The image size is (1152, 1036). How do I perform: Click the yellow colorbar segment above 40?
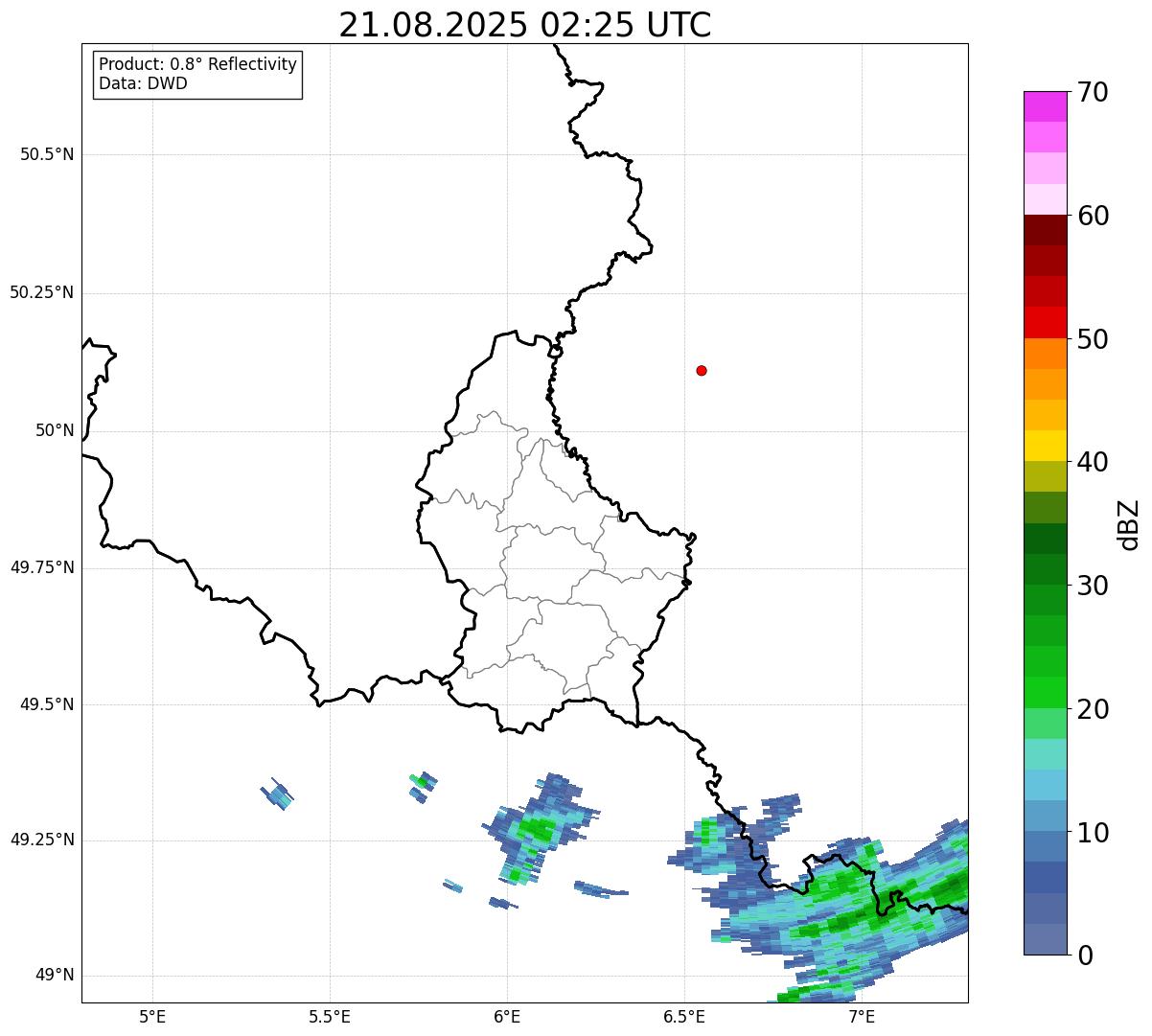coord(1045,446)
